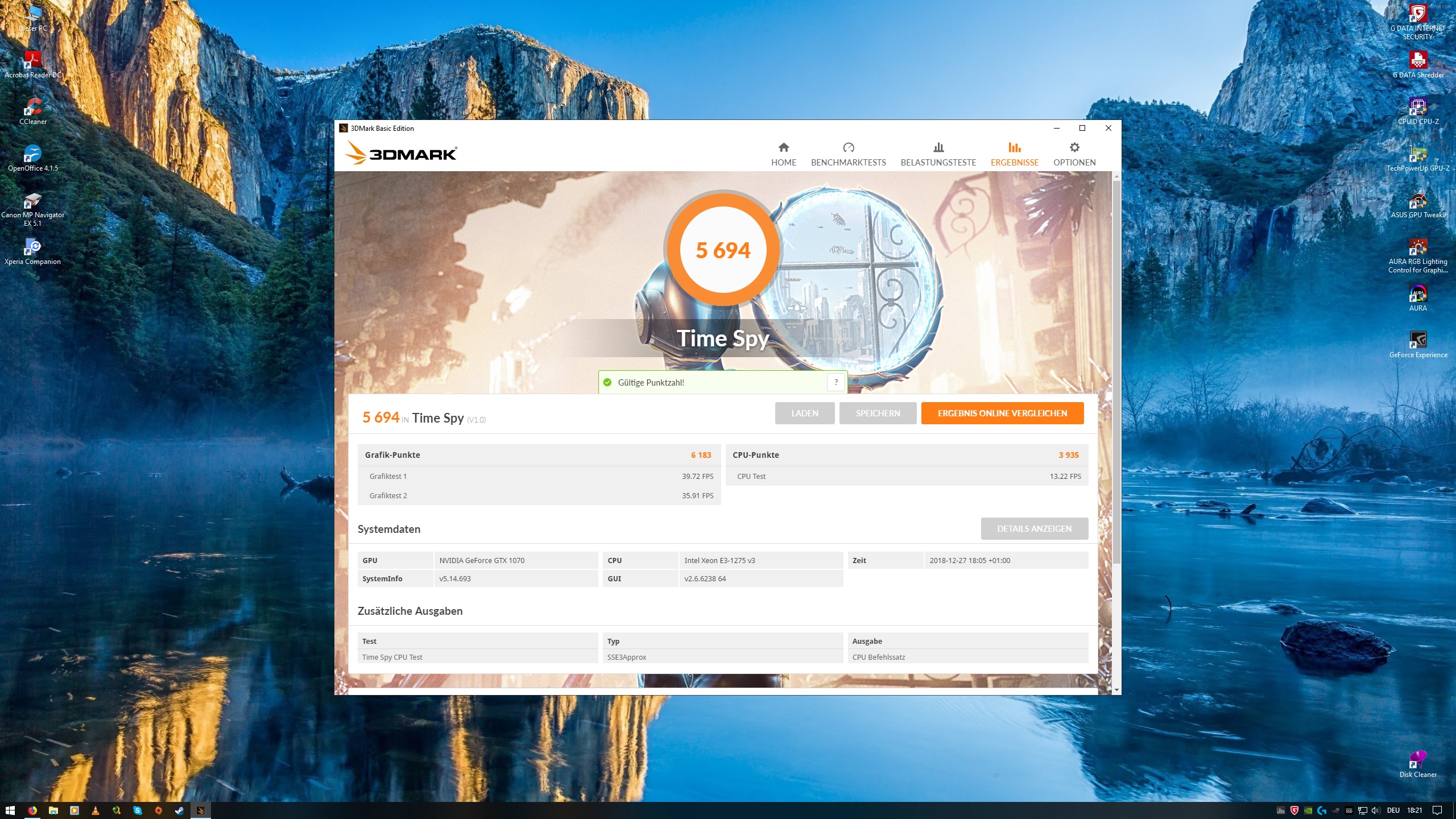Viewport: 1456px width, 819px height.
Task: Click the SSE3Approx table cell
Action: pyautogui.click(x=722, y=657)
